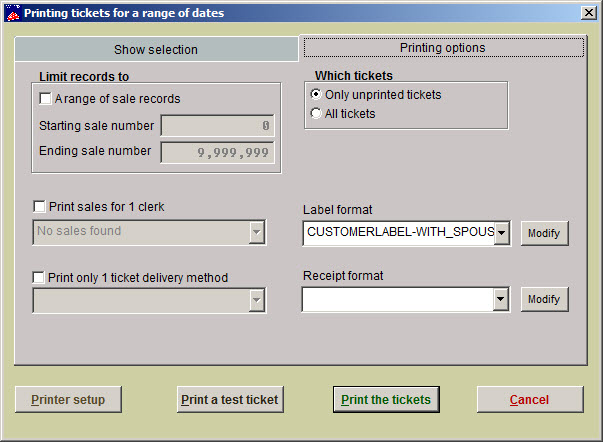Switch to the Show selection tab
This screenshot has height=442, width=603.
(x=156, y=49)
